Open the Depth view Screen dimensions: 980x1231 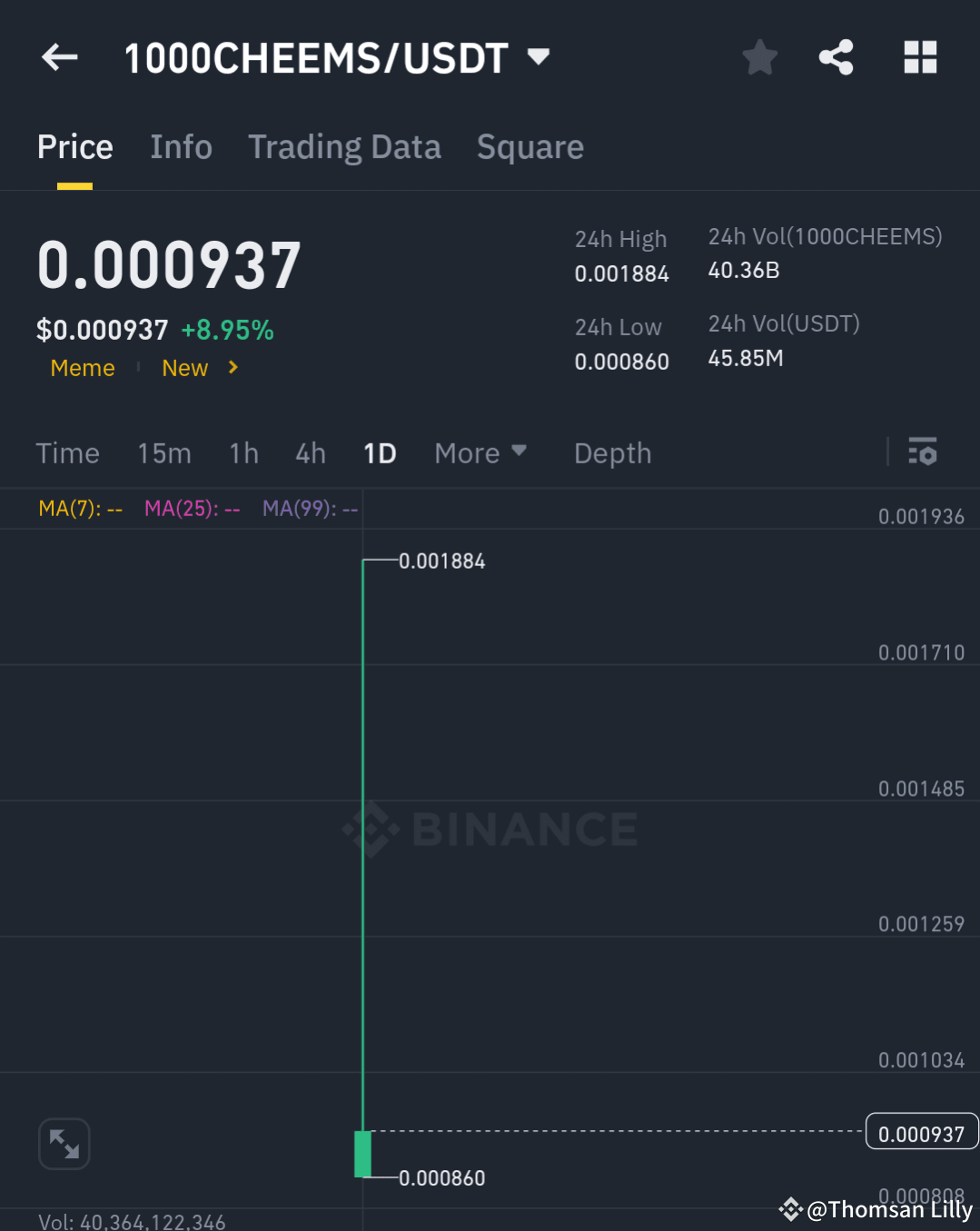[x=612, y=452]
